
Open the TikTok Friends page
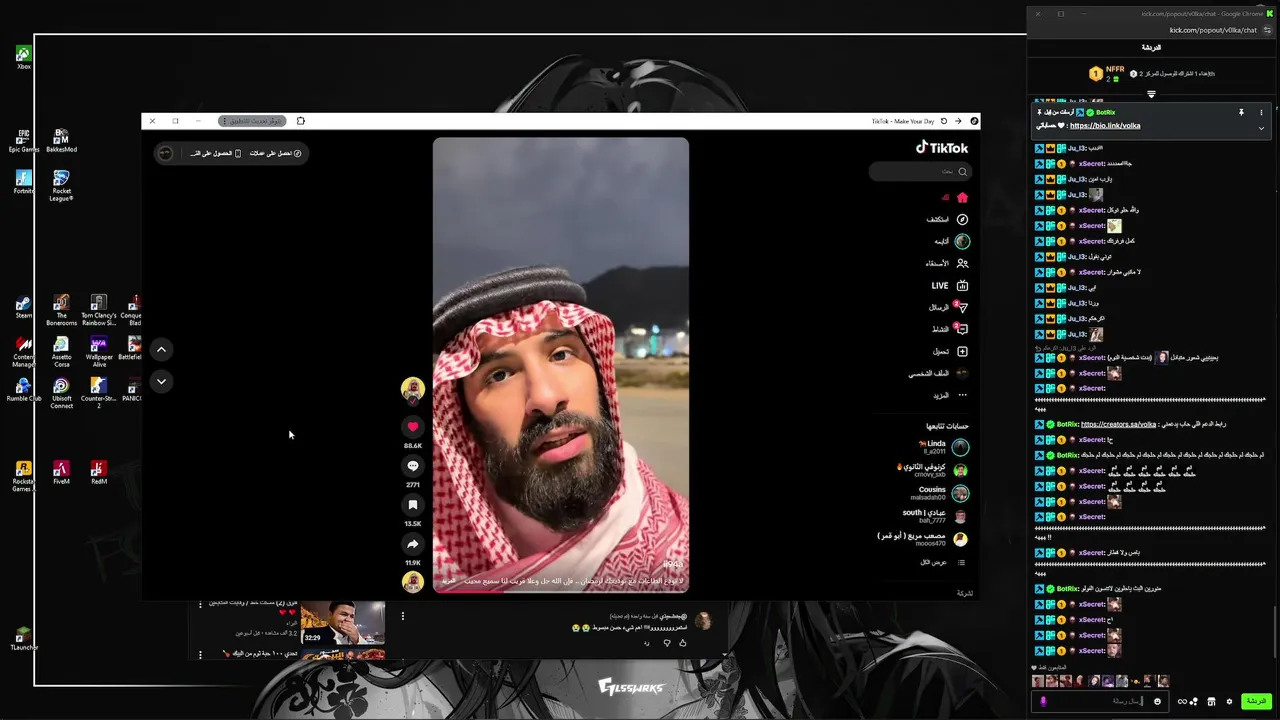947,263
